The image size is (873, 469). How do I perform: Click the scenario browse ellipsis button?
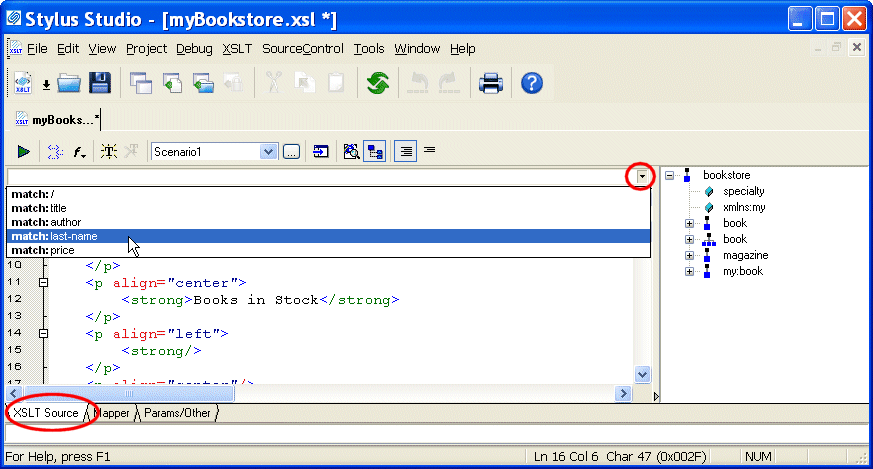(x=291, y=152)
